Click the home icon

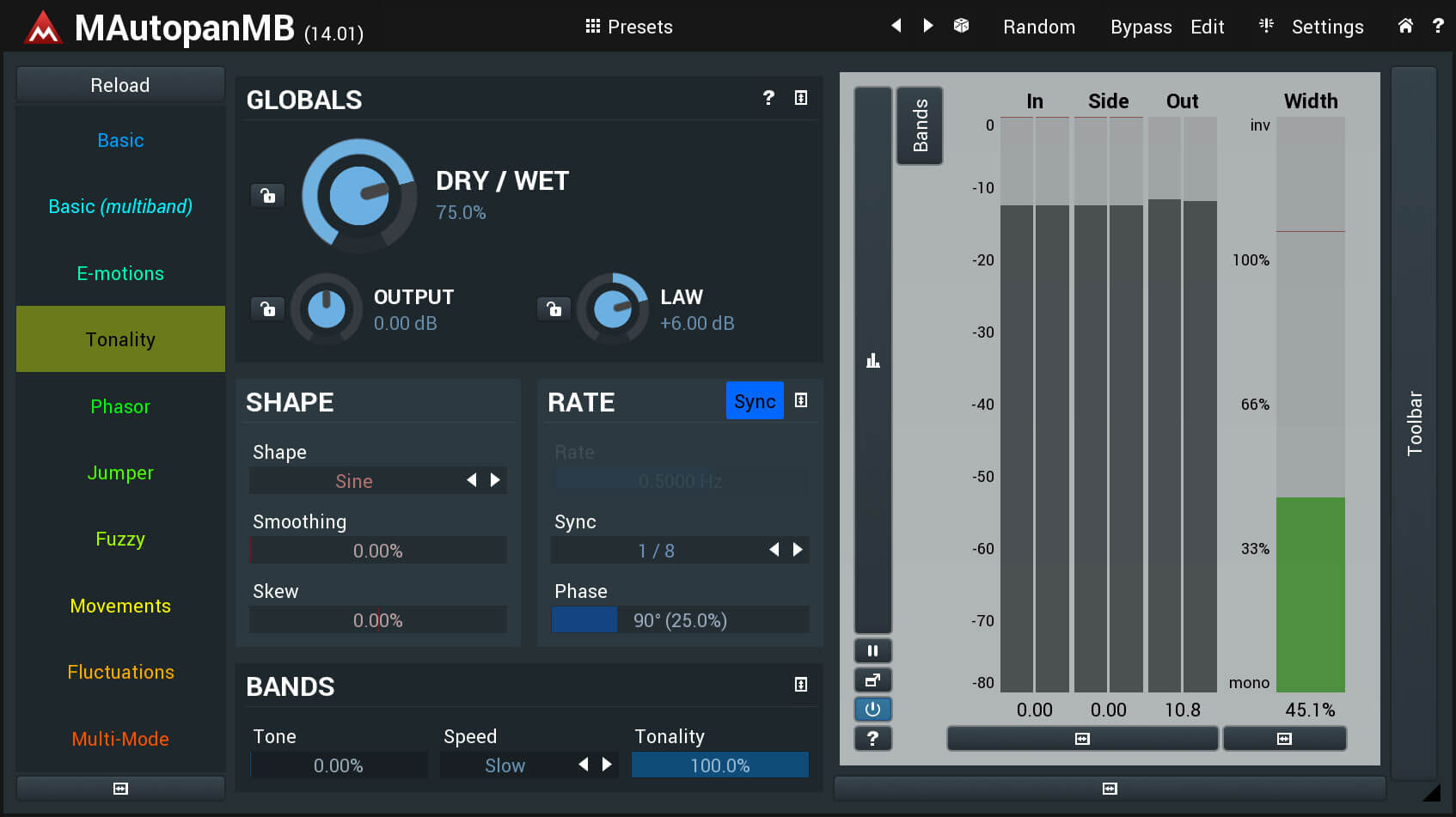pyautogui.click(x=1405, y=26)
